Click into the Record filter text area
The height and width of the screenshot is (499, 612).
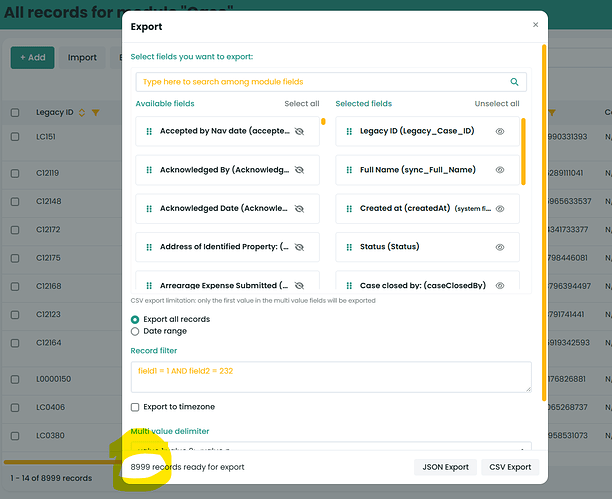point(331,377)
